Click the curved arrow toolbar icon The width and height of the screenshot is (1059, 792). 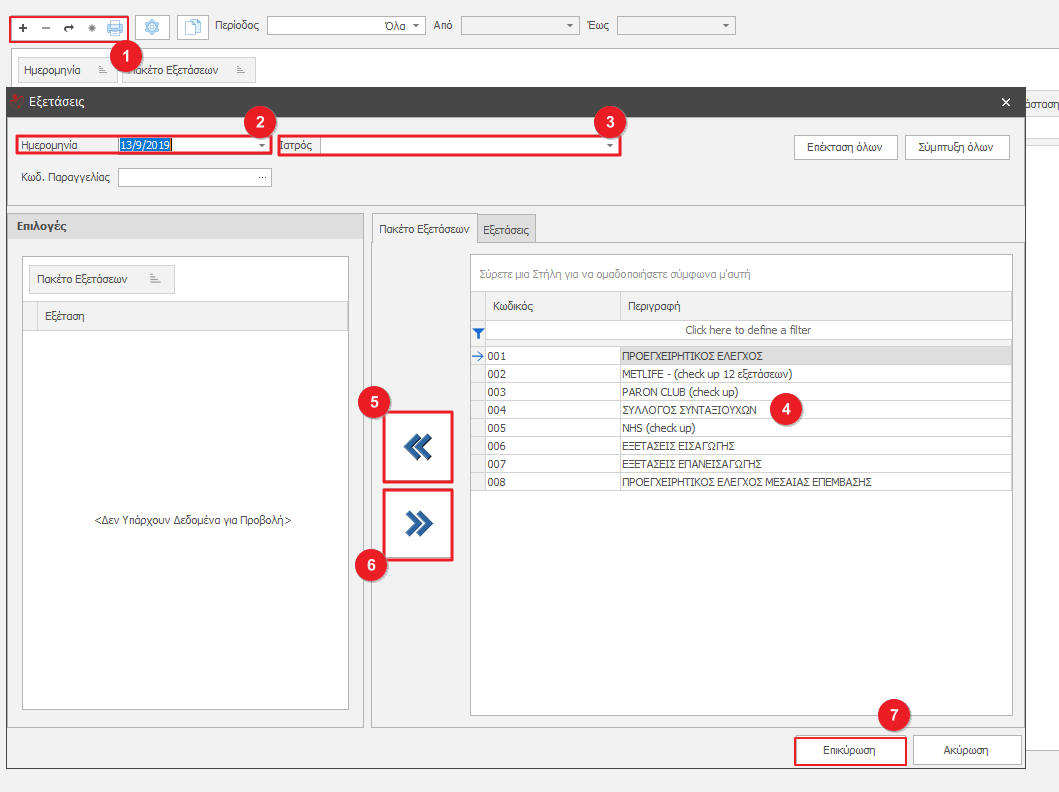pyautogui.click(x=69, y=28)
